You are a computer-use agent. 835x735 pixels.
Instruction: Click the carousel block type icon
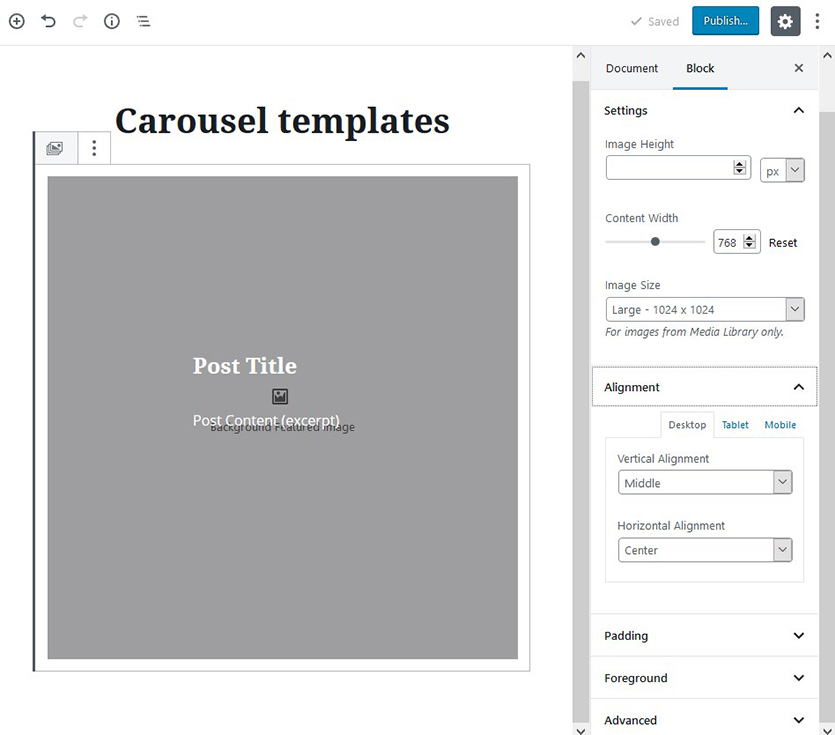[x=55, y=148]
